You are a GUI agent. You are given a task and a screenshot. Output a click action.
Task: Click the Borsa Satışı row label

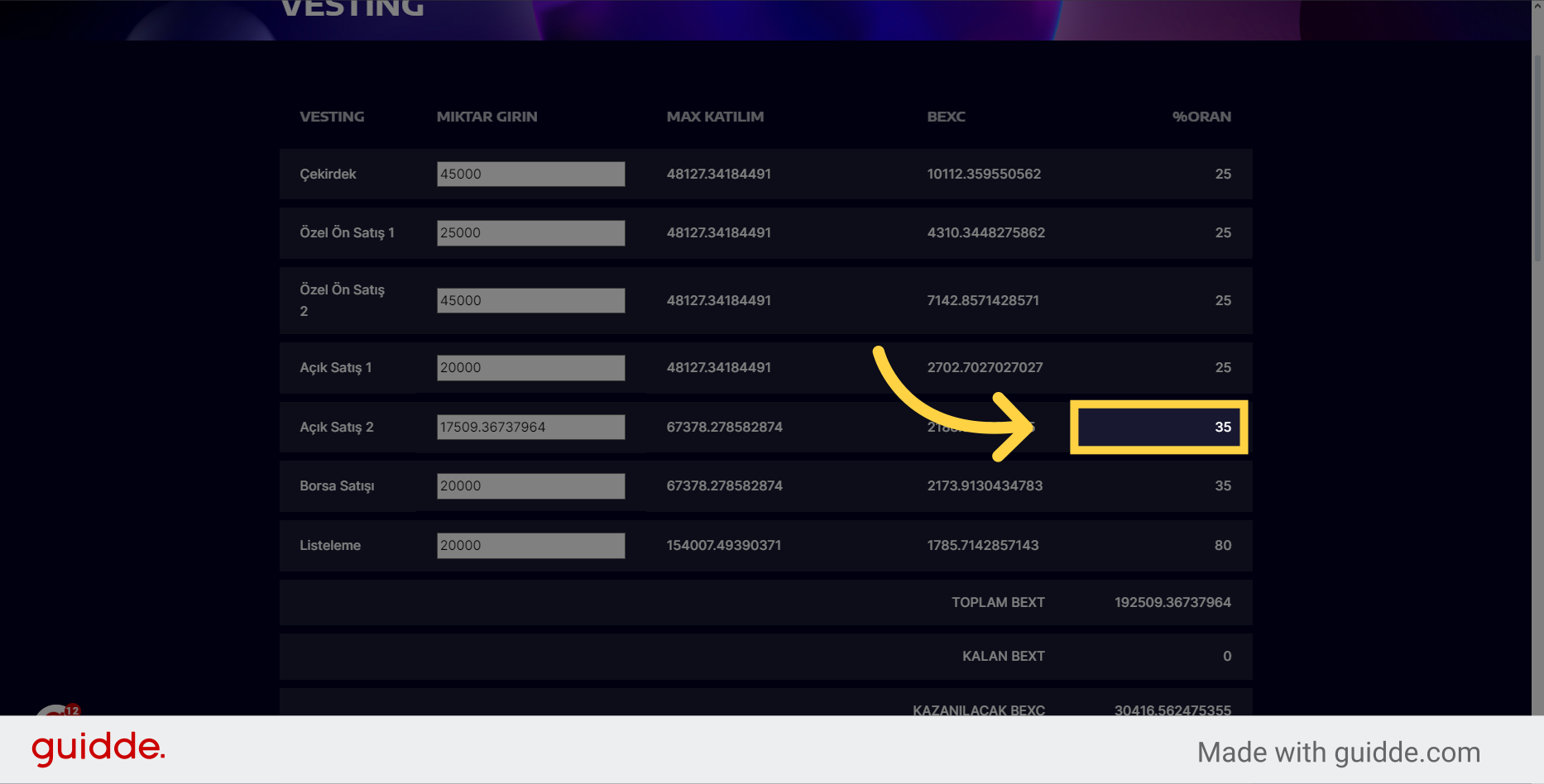click(337, 486)
